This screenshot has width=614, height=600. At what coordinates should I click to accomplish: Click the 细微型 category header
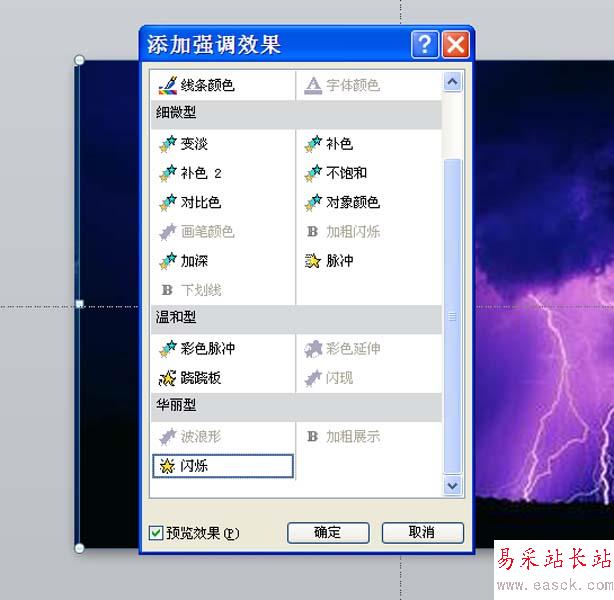tap(296, 114)
